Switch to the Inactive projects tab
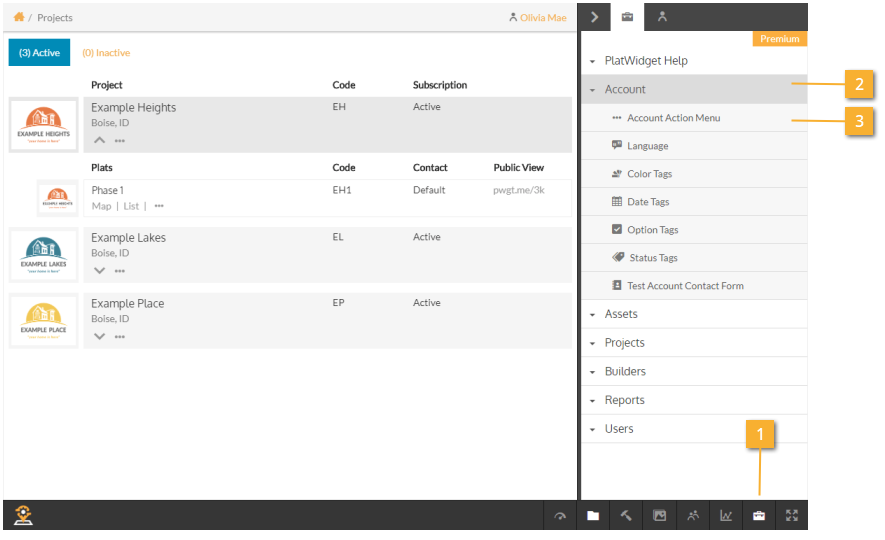This screenshot has height=540, width=885. [x=106, y=53]
